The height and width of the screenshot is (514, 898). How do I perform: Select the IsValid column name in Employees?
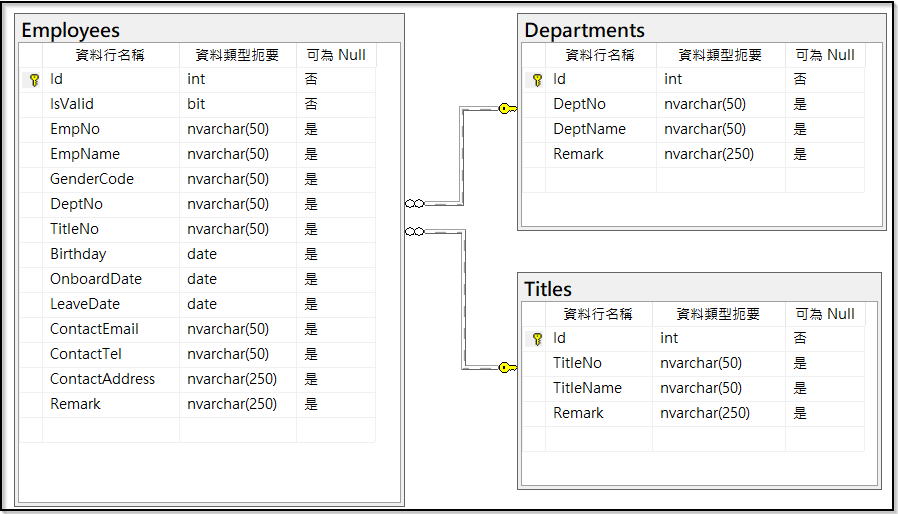click(72, 104)
